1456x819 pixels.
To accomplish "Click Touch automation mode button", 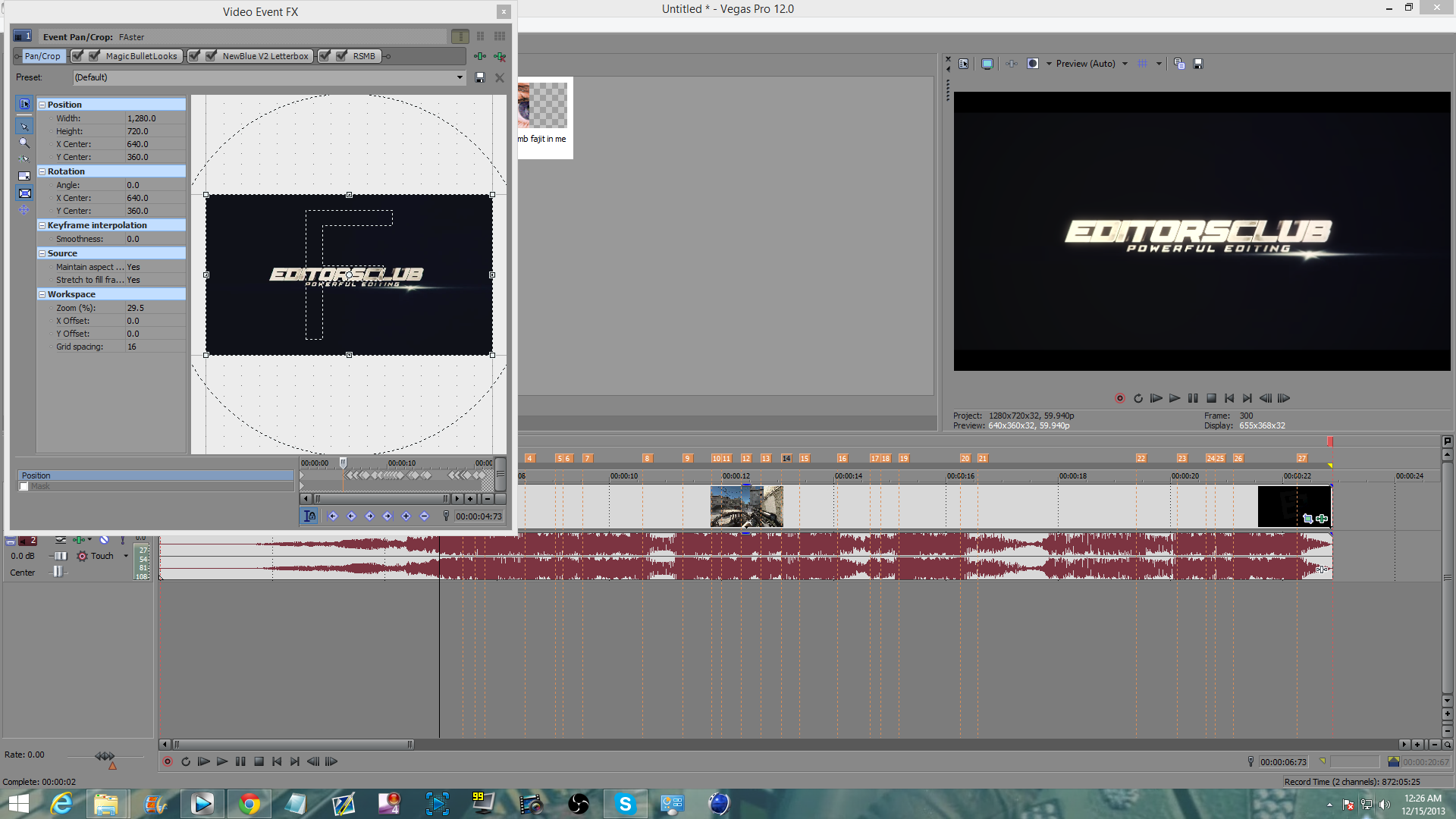I will tap(95, 556).
